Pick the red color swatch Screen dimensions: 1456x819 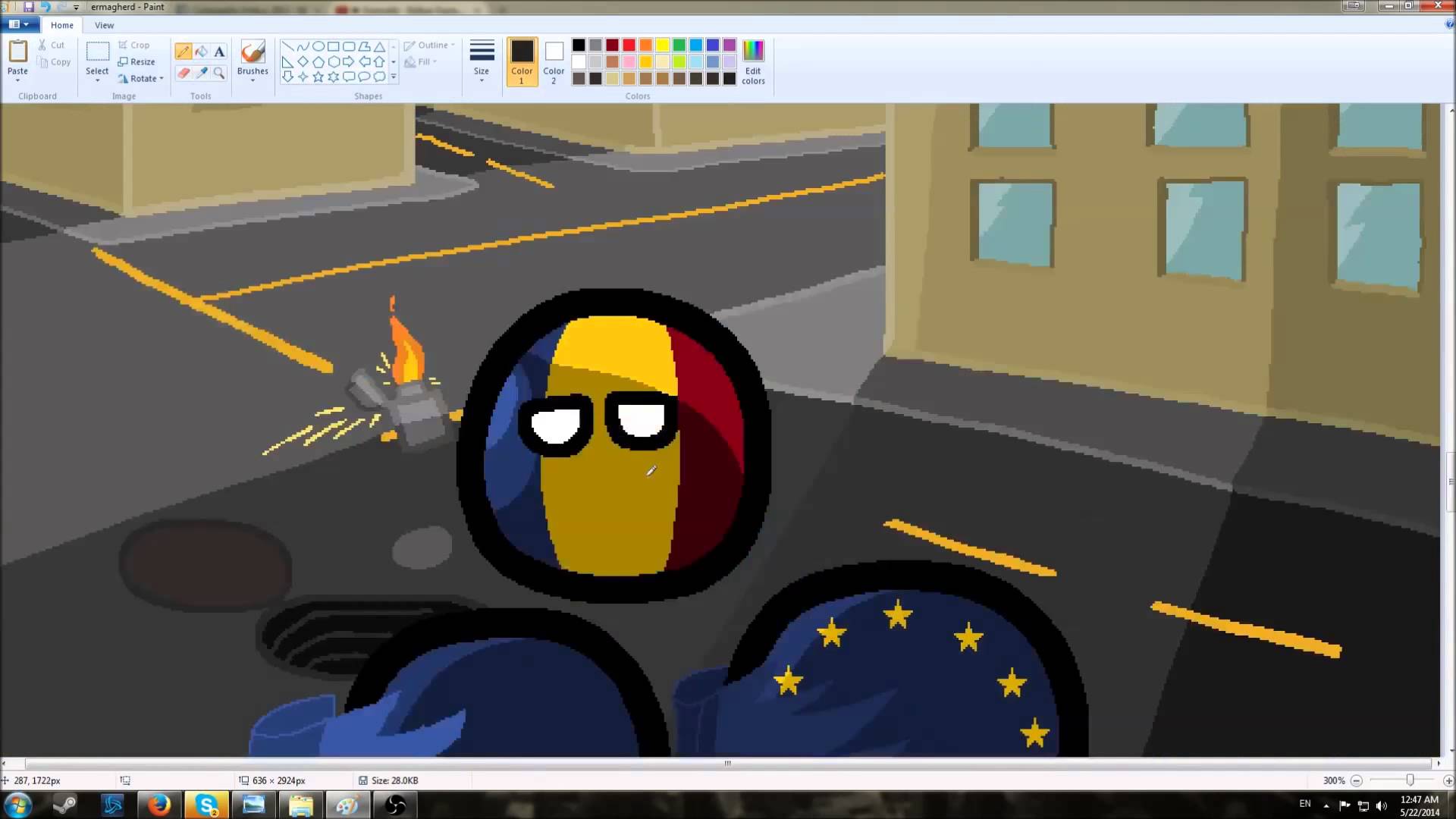tap(629, 45)
